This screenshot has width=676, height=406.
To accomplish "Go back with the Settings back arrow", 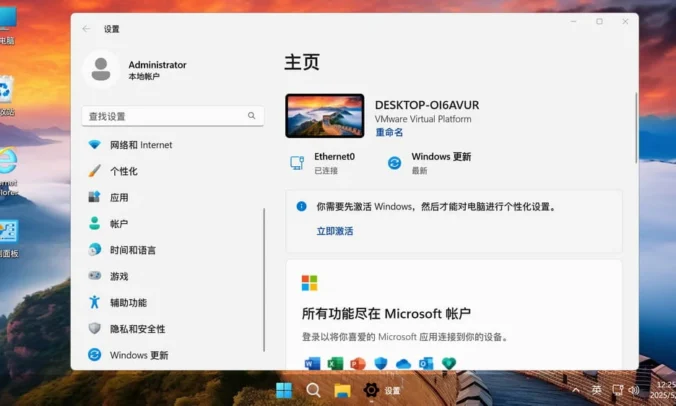I will tap(86, 29).
